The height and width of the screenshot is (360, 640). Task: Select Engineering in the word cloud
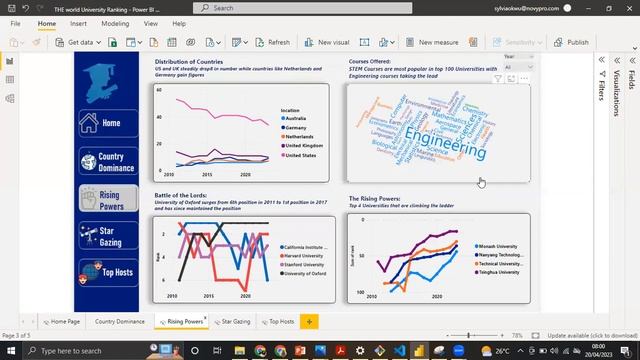point(445,144)
